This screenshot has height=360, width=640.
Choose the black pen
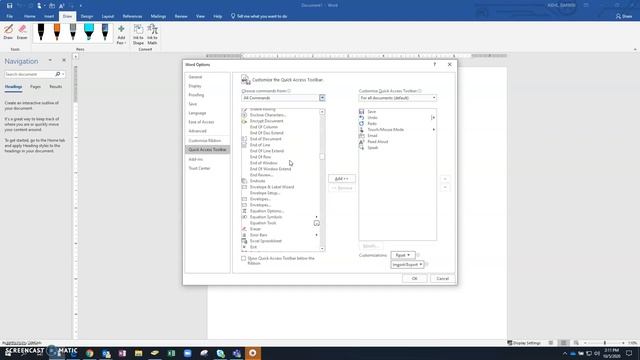pos(41,32)
